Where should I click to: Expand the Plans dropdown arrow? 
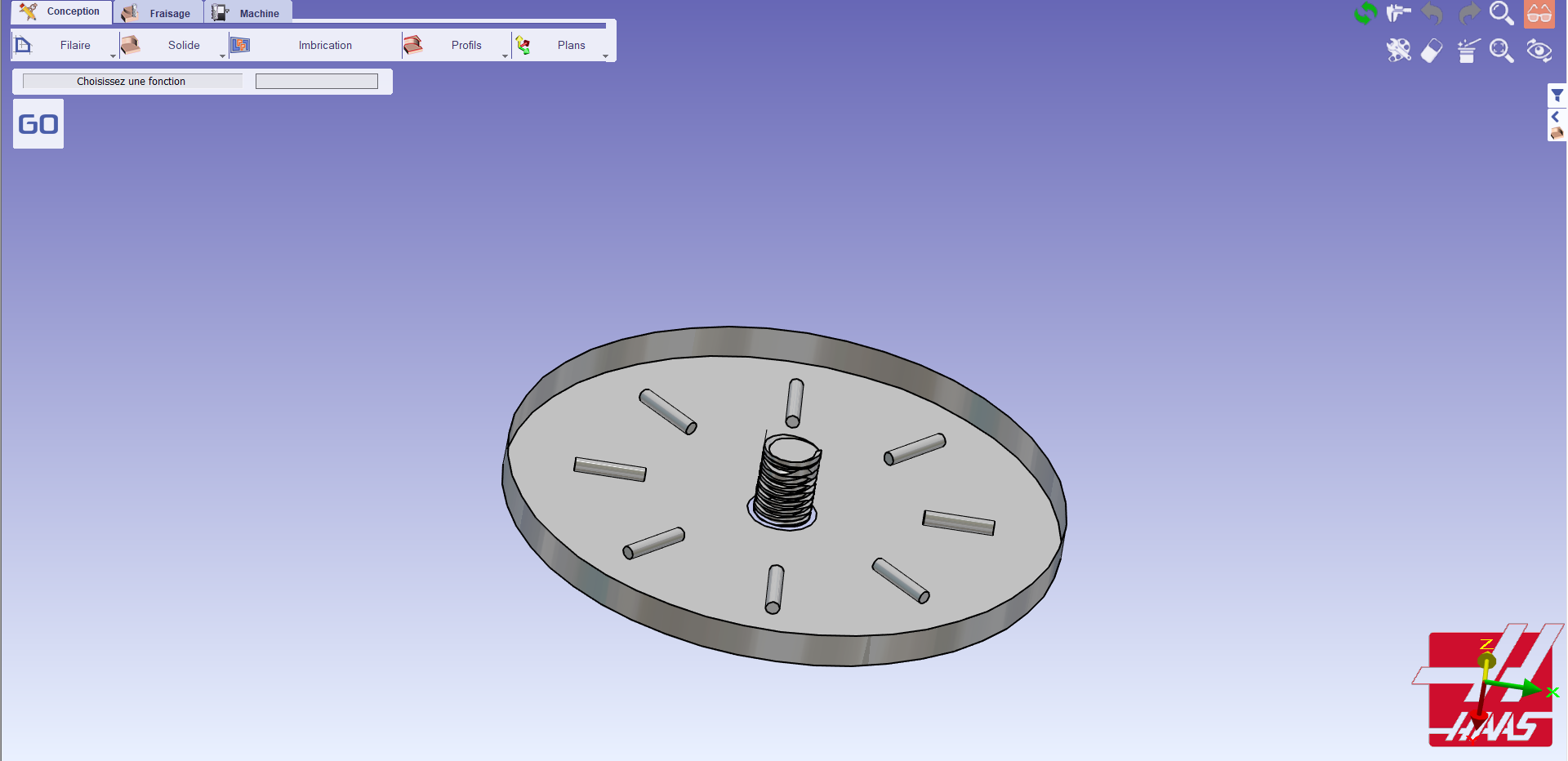coord(606,56)
